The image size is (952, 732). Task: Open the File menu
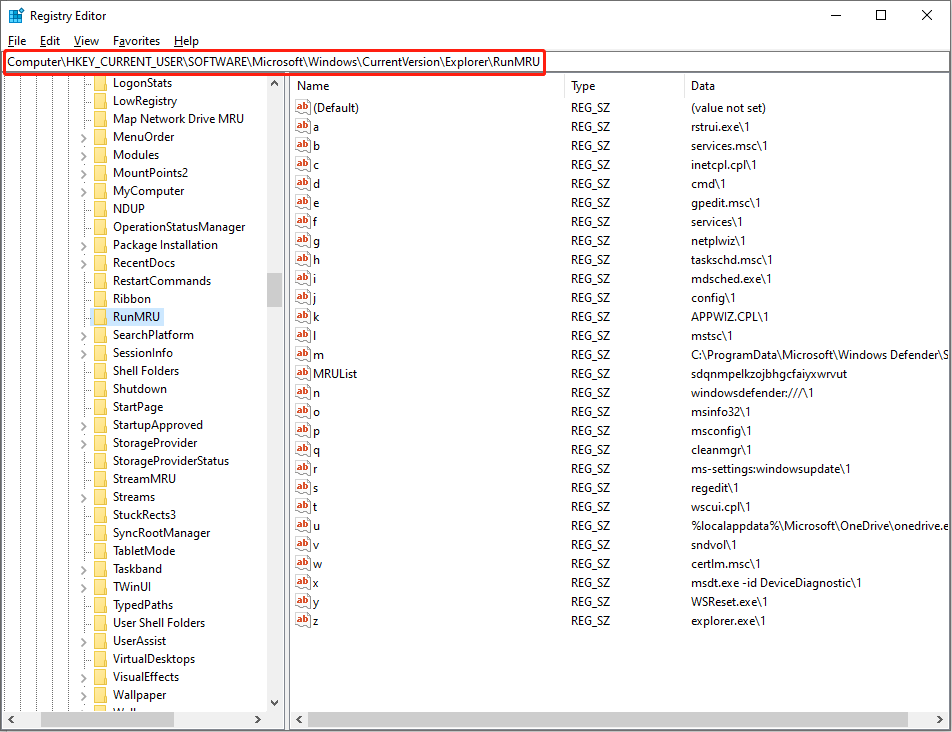point(17,41)
